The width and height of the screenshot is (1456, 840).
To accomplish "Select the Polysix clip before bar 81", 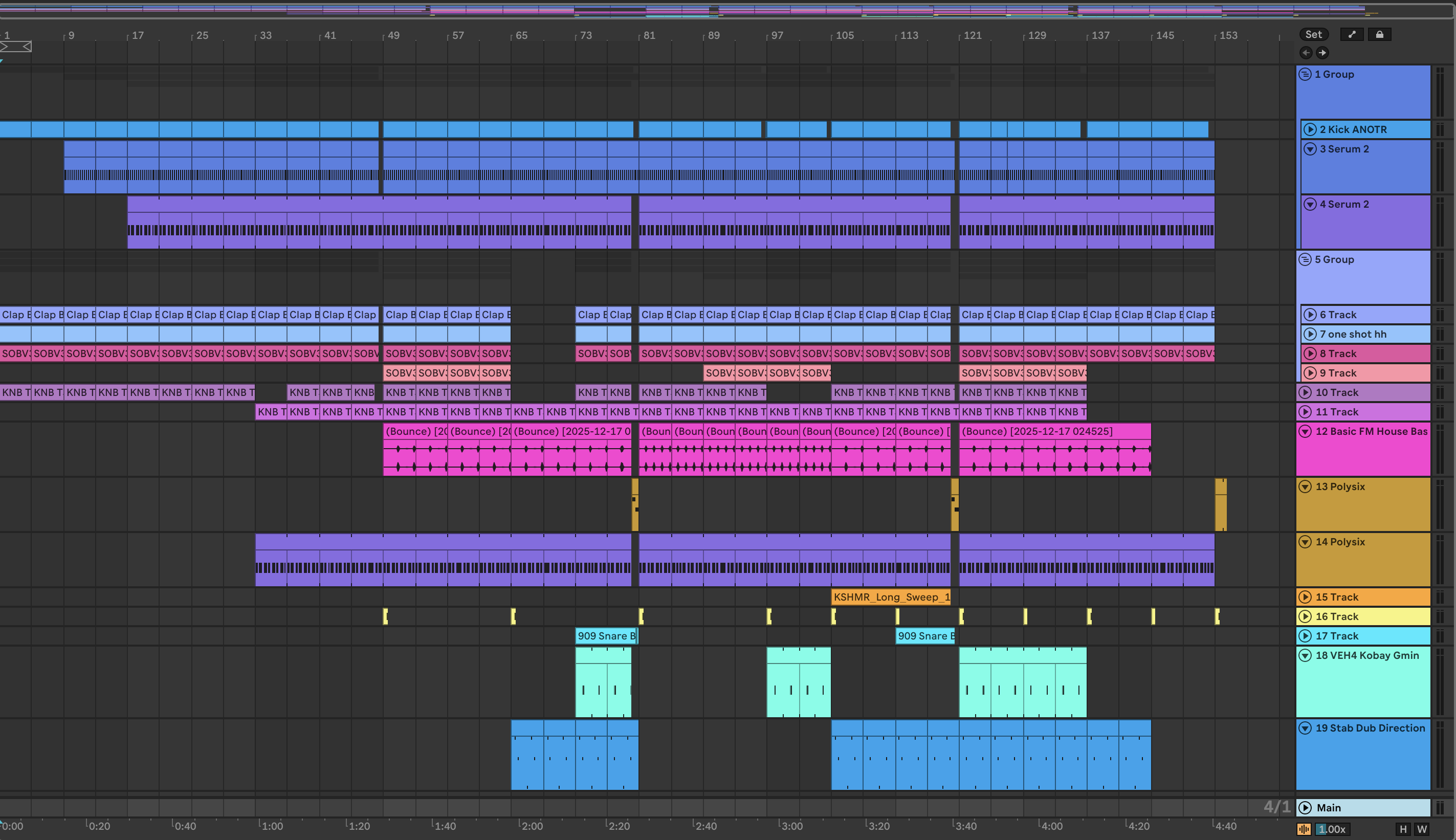I will 635,505.
